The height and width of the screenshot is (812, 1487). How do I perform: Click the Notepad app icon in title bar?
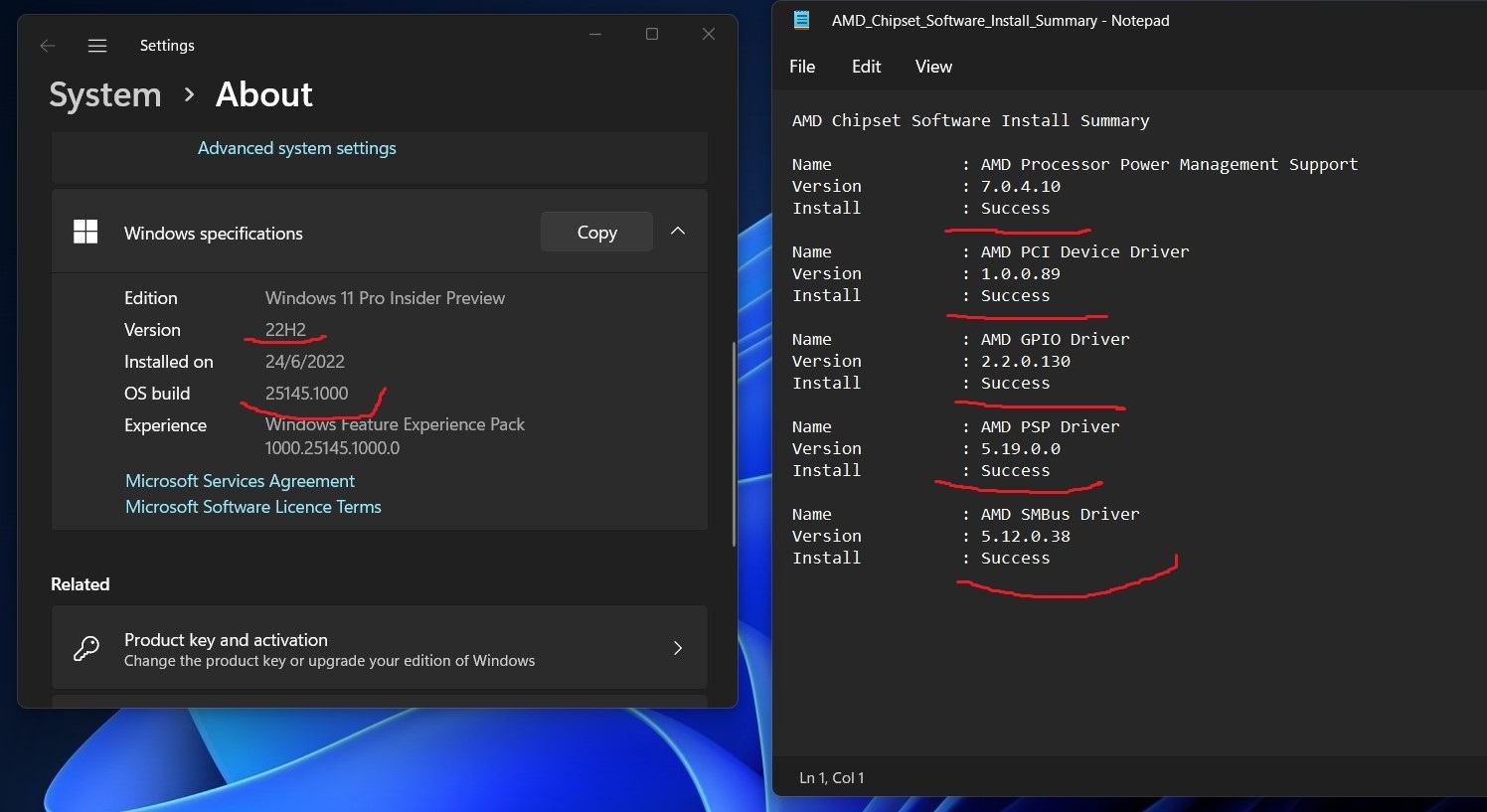(x=802, y=20)
